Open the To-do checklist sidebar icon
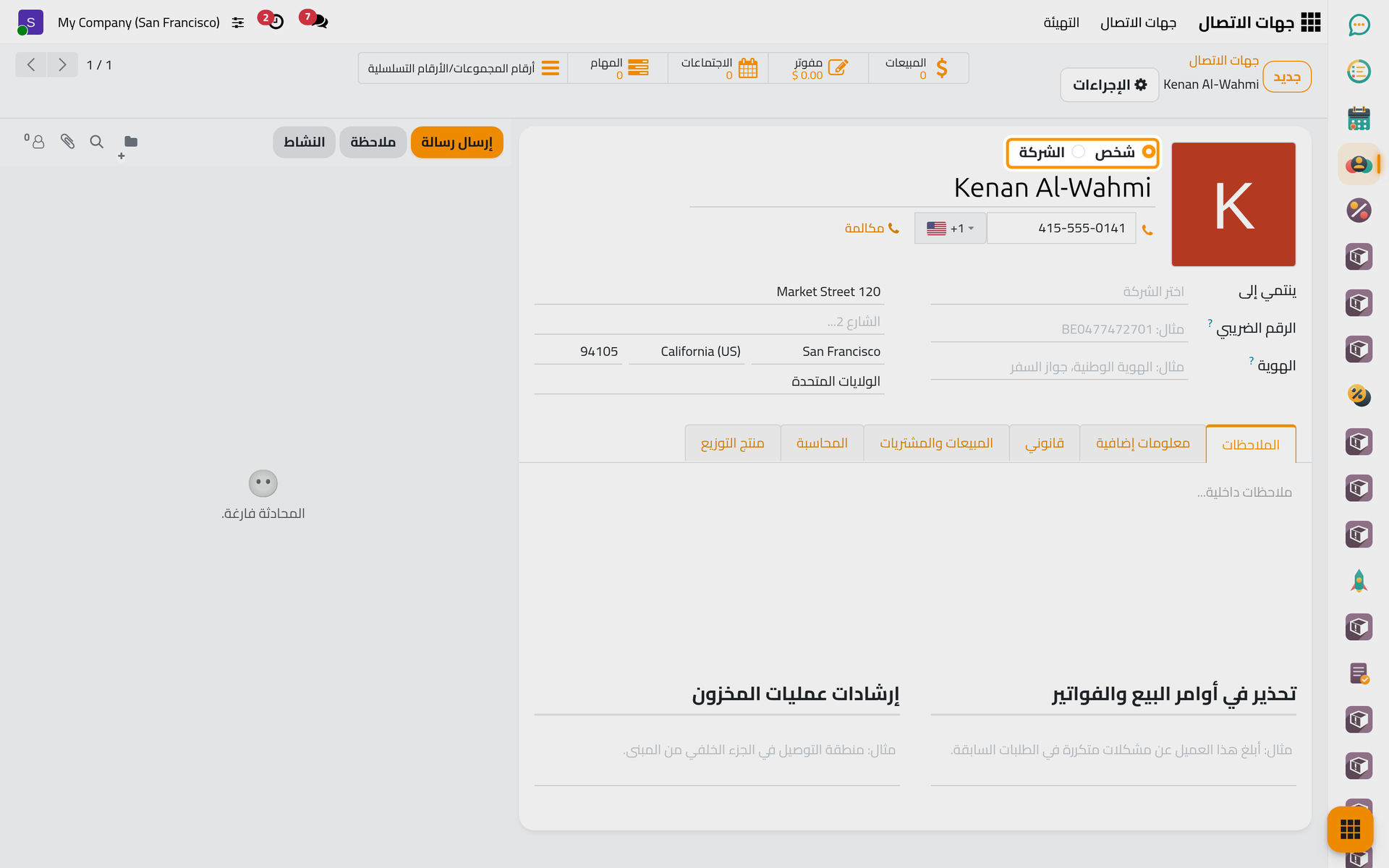The width and height of the screenshot is (1389, 868). [x=1359, y=72]
